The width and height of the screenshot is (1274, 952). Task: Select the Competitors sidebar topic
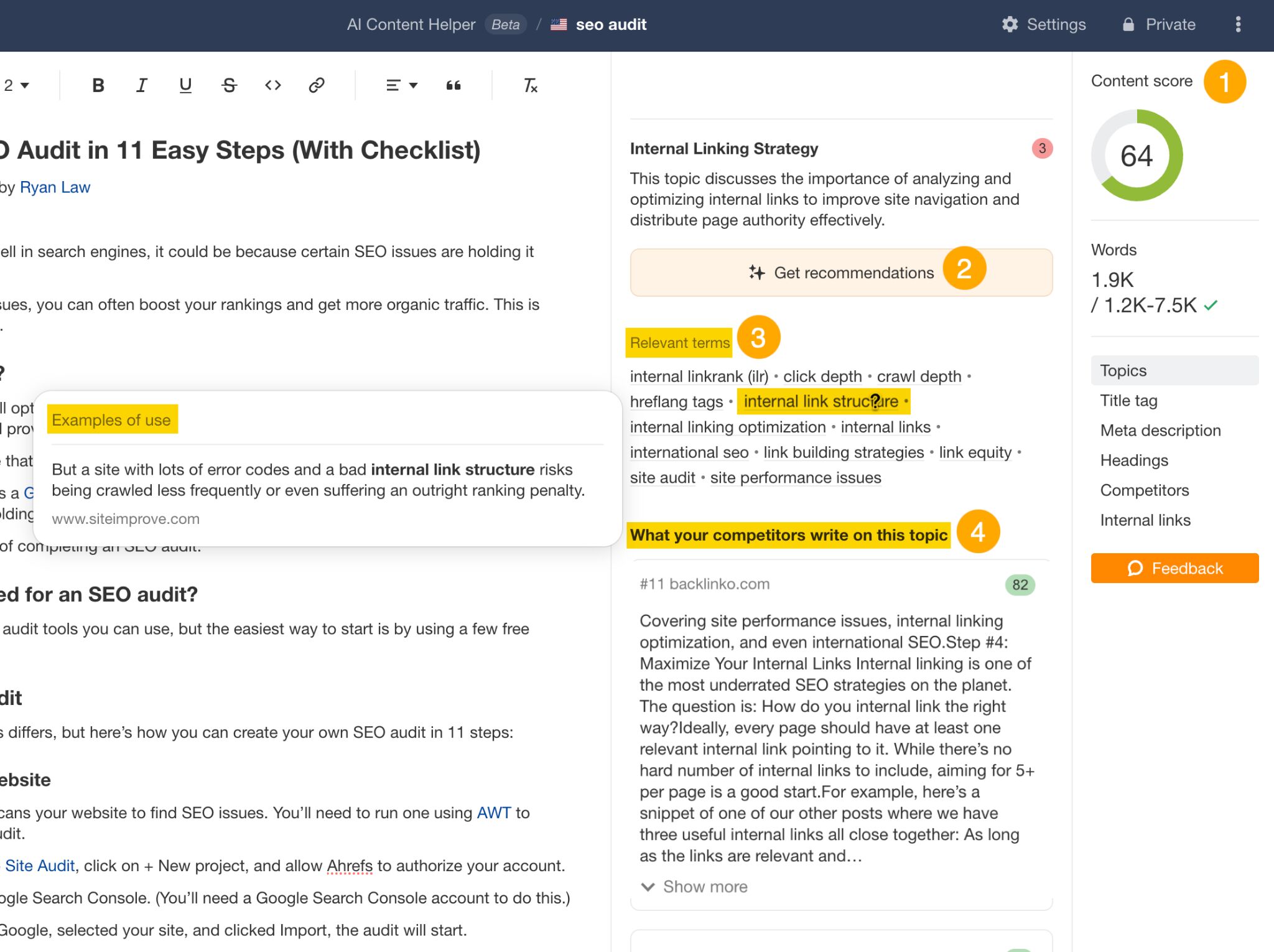pyautogui.click(x=1144, y=490)
